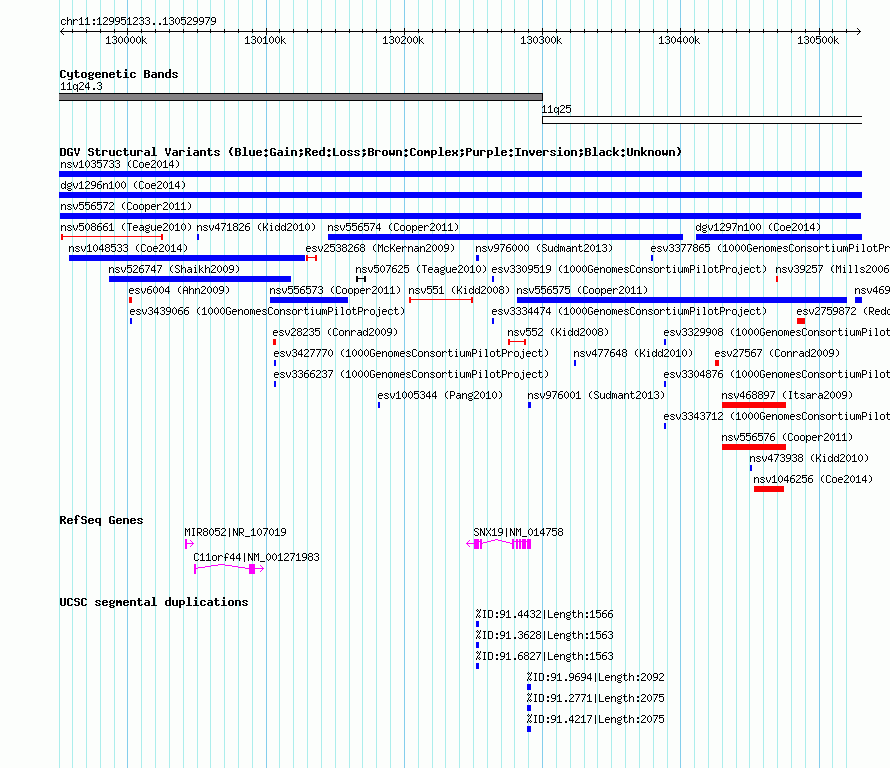
Task: Click chr11:129951233..130529979 coordinate label
Action: (138, 22)
